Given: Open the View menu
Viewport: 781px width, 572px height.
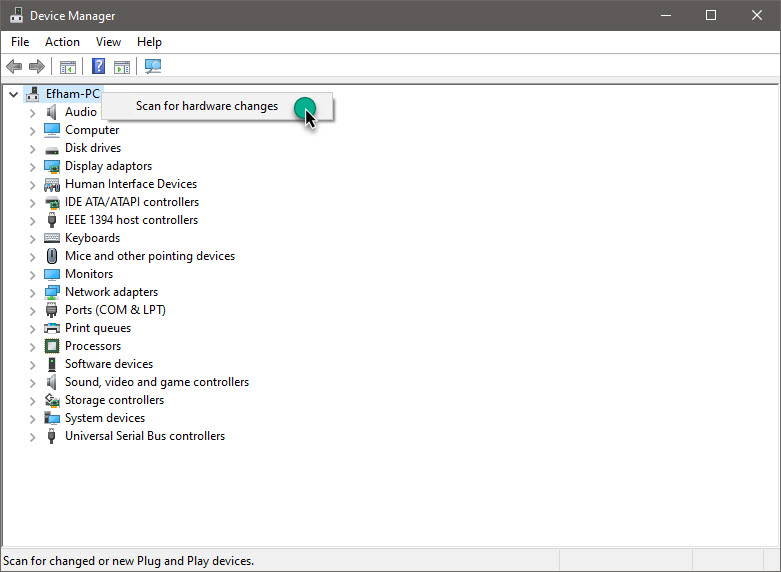Looking at the screenshot, I should point(108,42).
